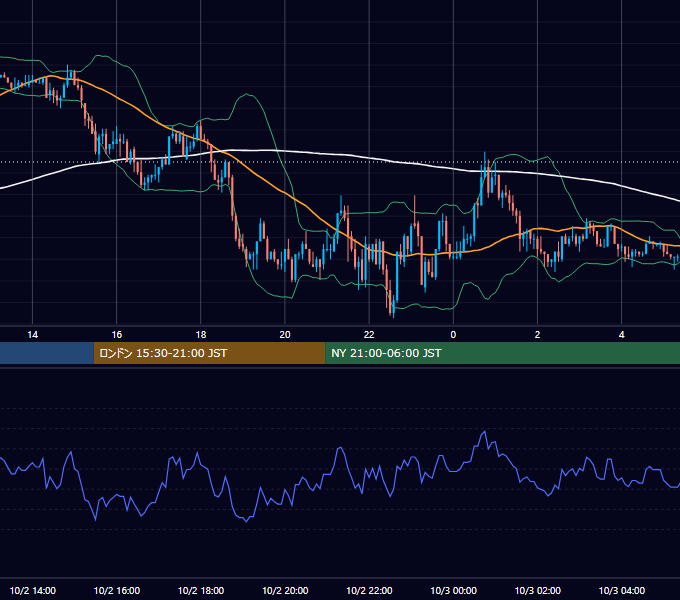Click the 10/2 14:00 date label

coord(33,590)
